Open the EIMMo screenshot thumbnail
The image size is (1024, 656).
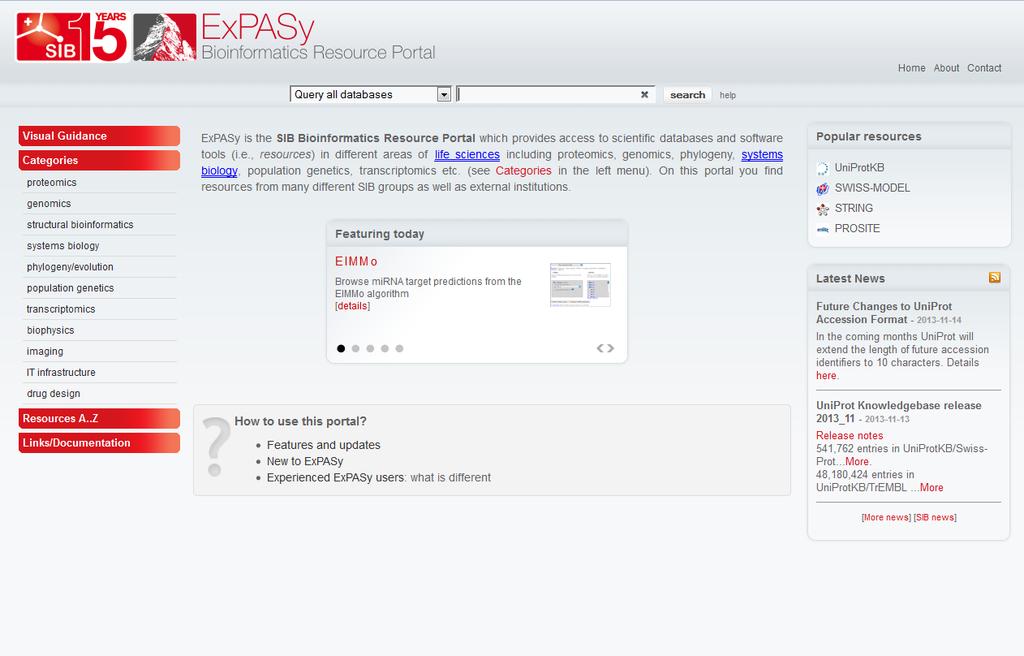click(x=580, y=285)
